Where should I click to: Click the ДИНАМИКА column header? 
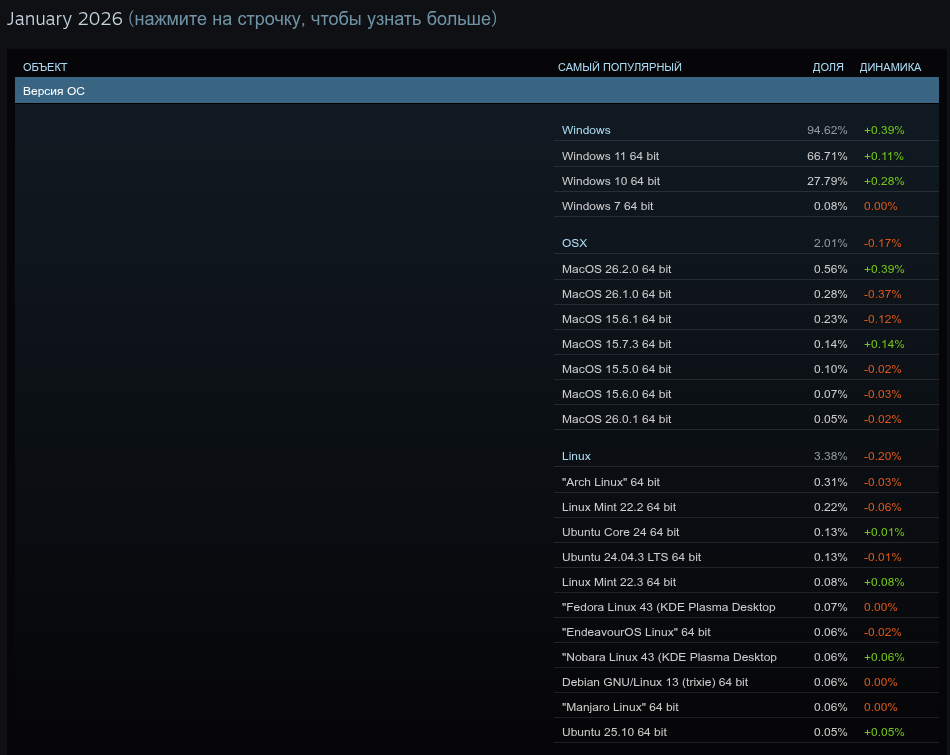pos(890,67)
